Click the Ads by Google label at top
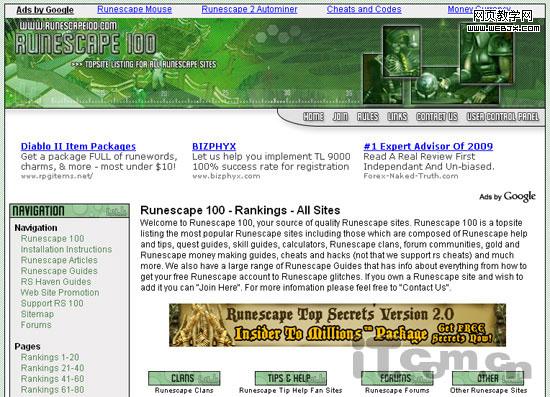Viewport: 550px width, 397px height. tap(45, 10)
